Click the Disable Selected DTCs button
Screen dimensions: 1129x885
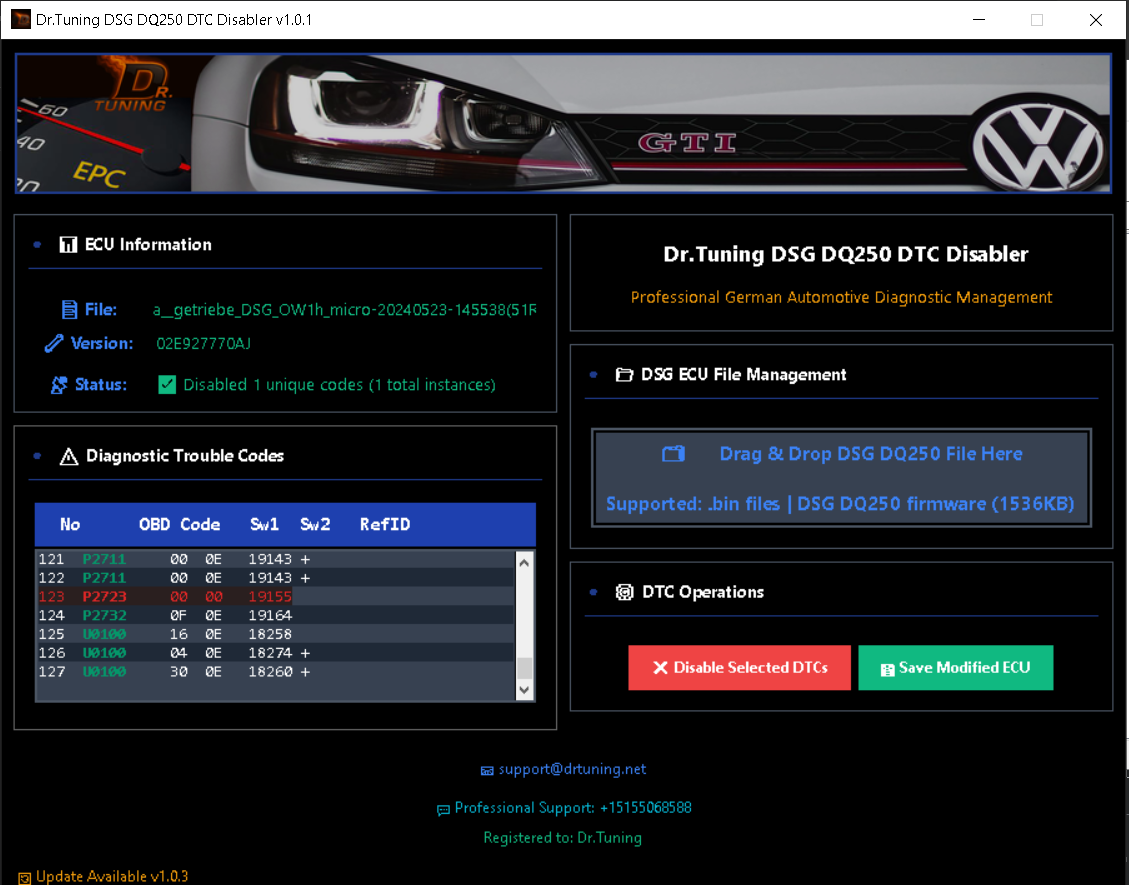tap(739, 668)
